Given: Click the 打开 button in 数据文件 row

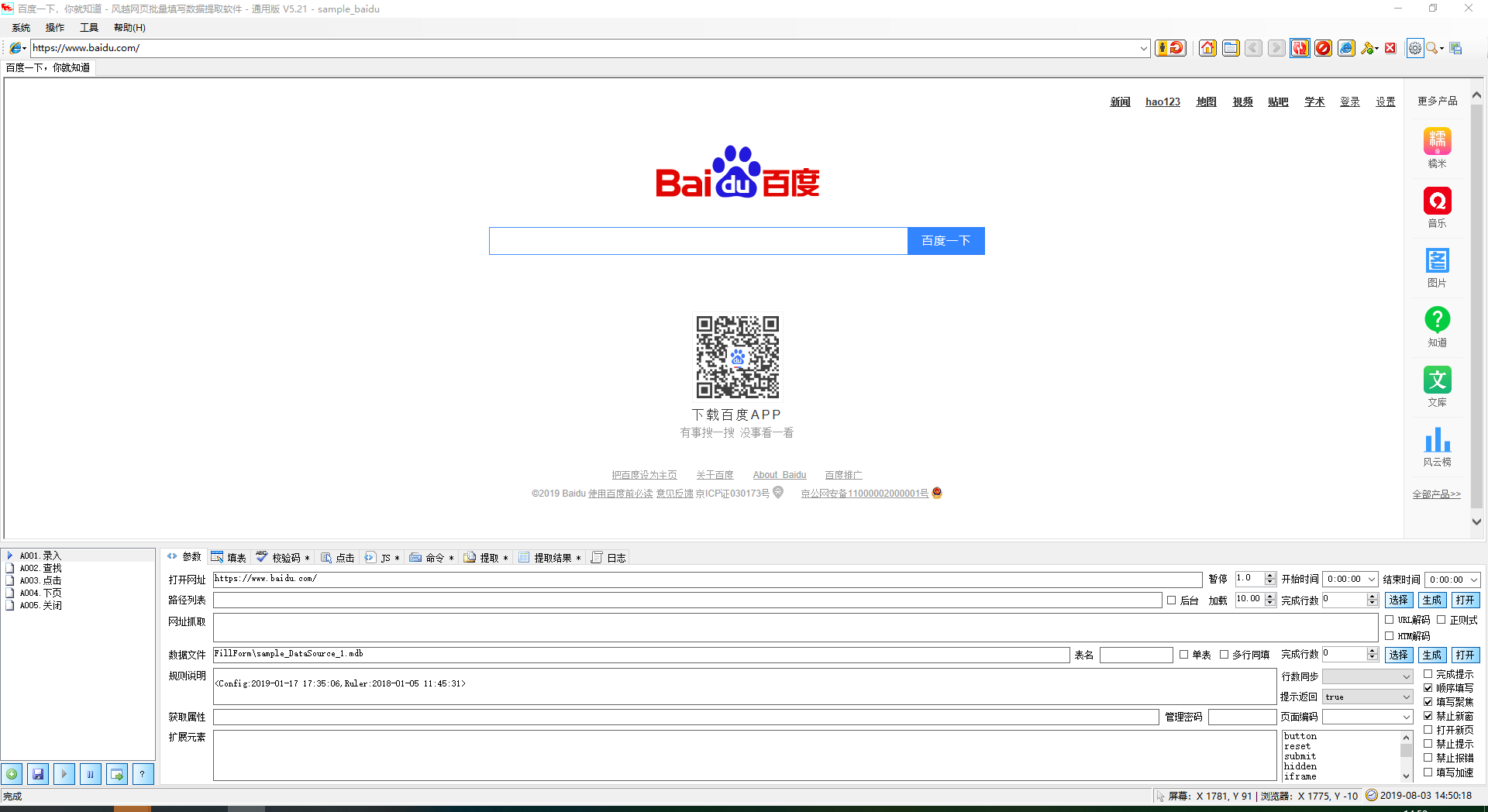Looking at the screenshot, I should [1465, 655].
